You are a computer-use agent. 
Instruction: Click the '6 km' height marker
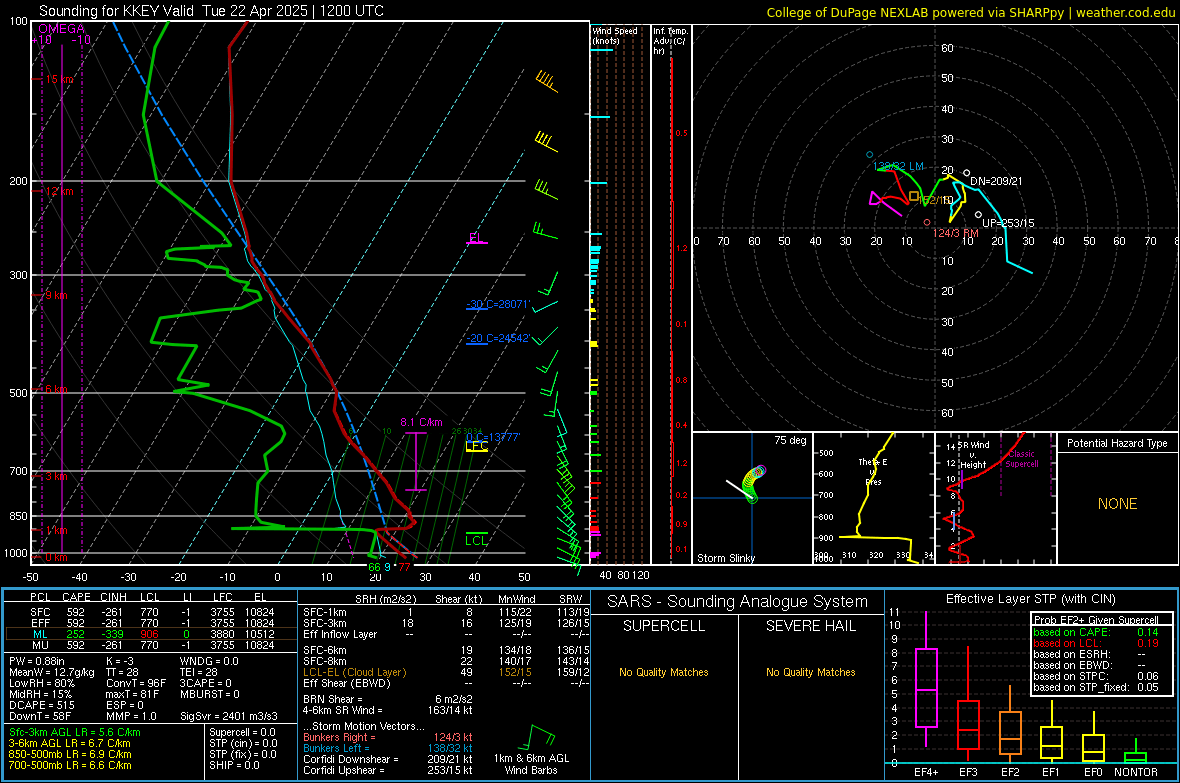[x=56, y=389]
